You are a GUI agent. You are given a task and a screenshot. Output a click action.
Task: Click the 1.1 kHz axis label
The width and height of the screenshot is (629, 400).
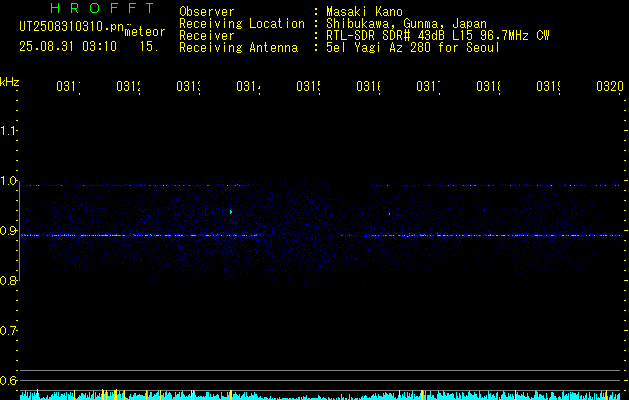click(8, 131)
